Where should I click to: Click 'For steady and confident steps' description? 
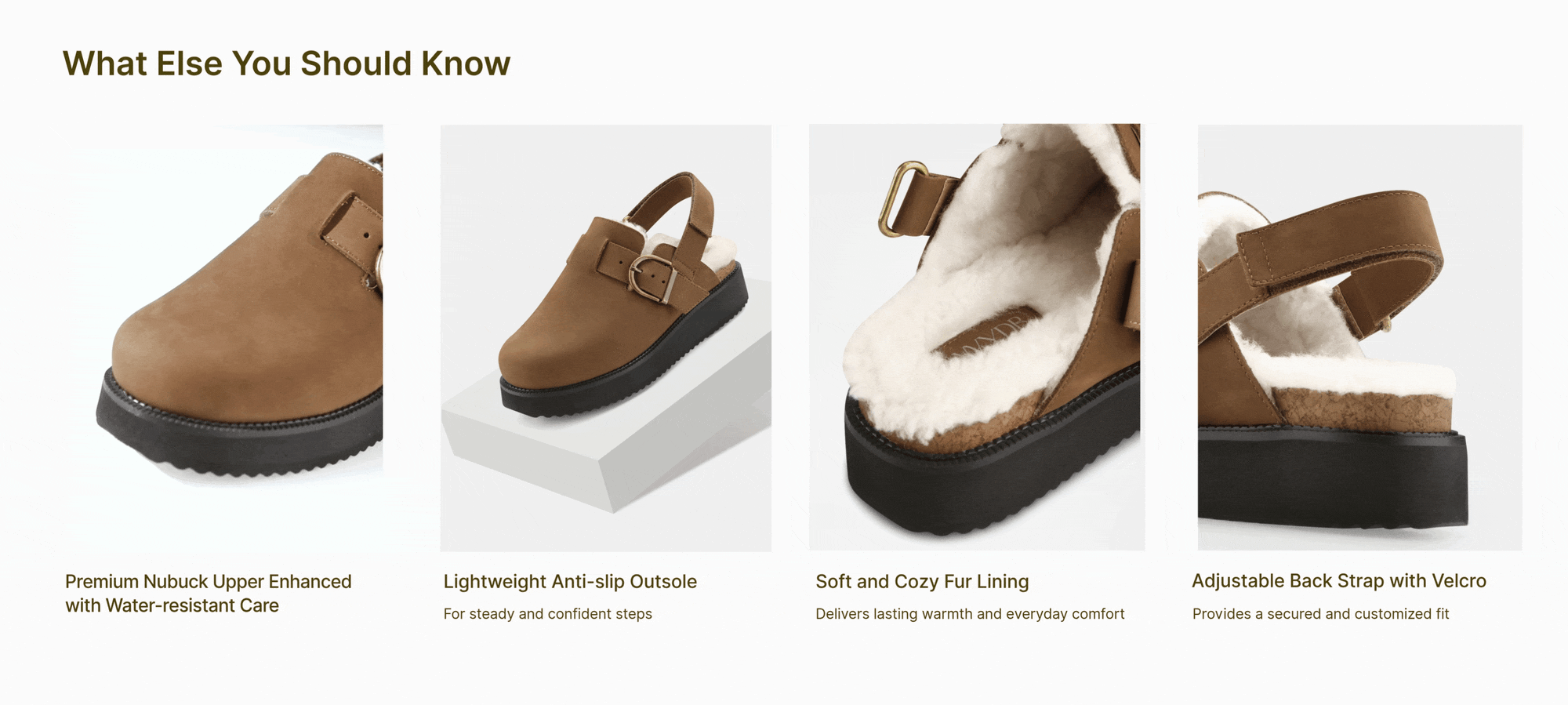[548, 614]
